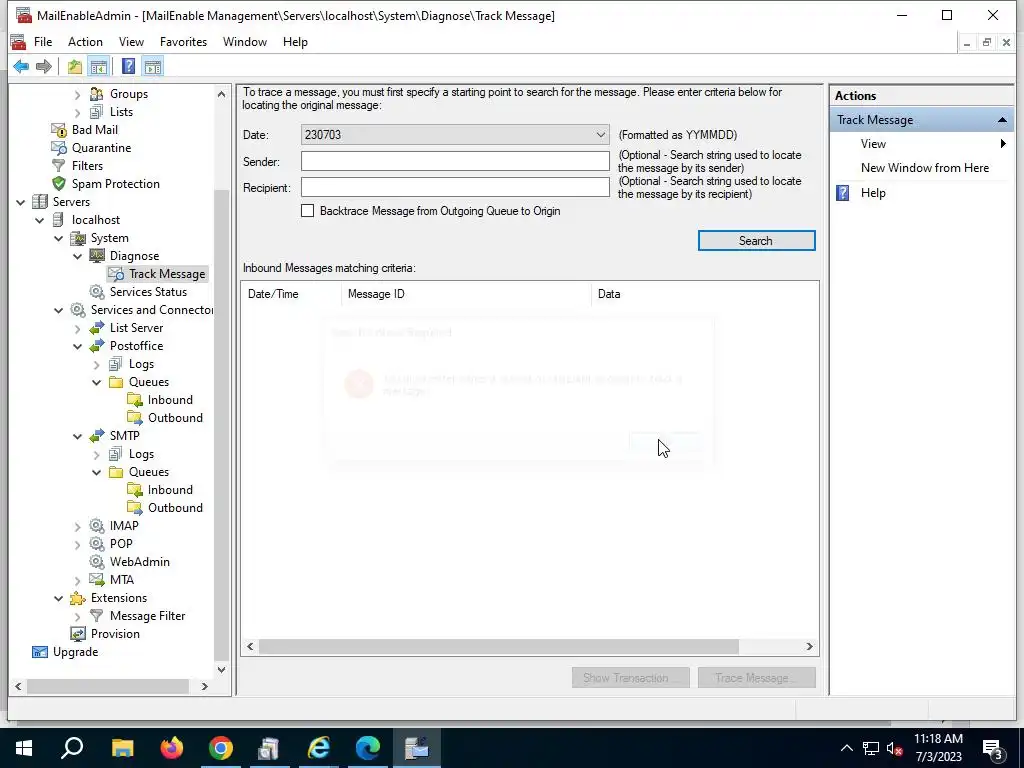This screenshot has width=1024, height=768.
Task: Open the taskbar clock and date
Action: [x=938, y=748]
